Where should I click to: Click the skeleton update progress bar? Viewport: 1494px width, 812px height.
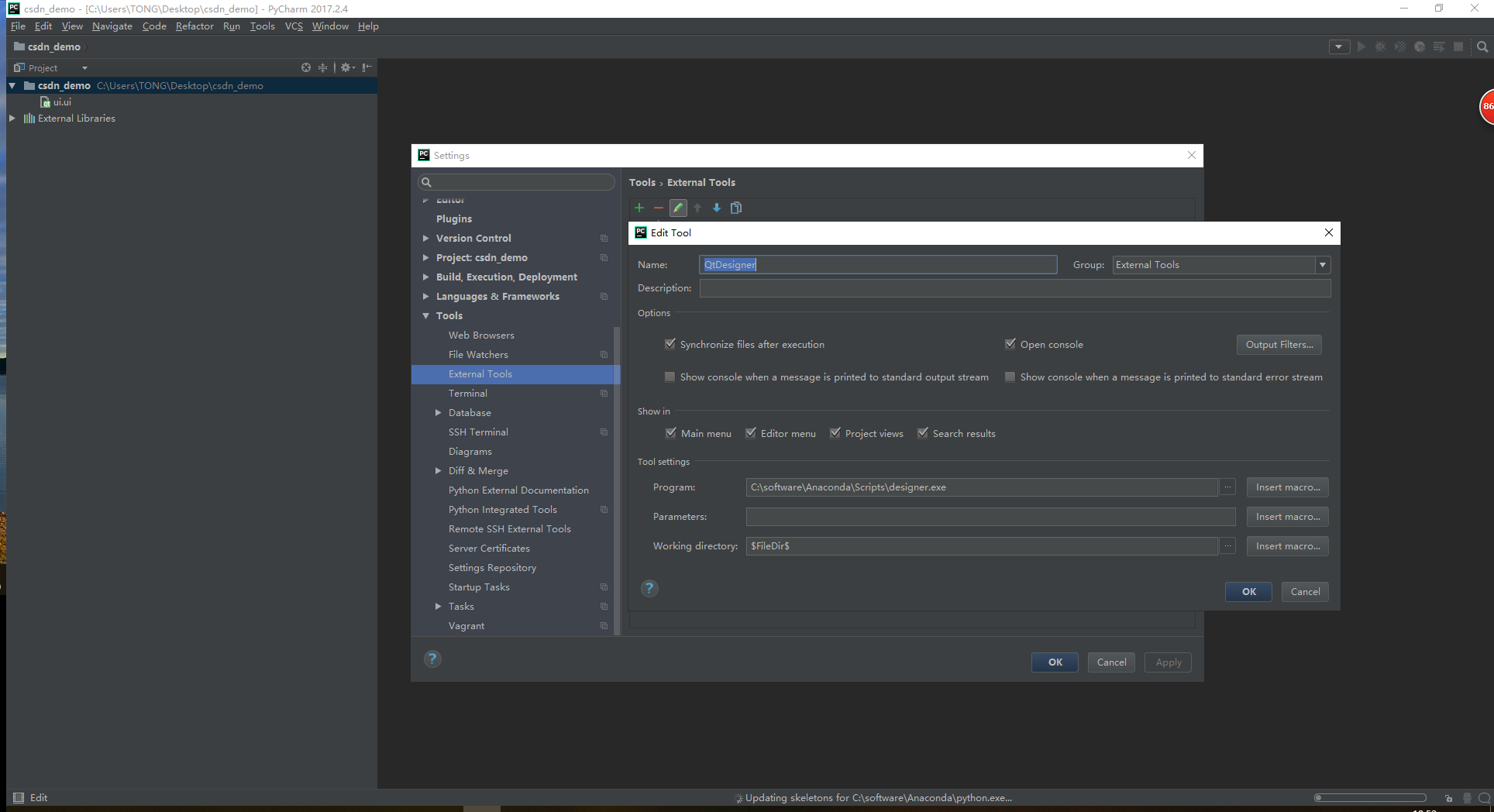coord(1370,798)
